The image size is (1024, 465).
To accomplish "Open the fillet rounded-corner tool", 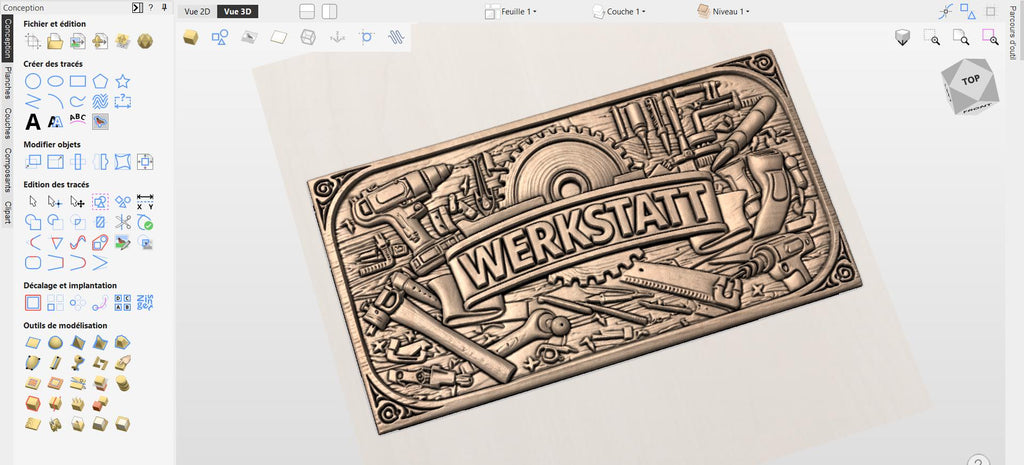I will tap(33, 263).
